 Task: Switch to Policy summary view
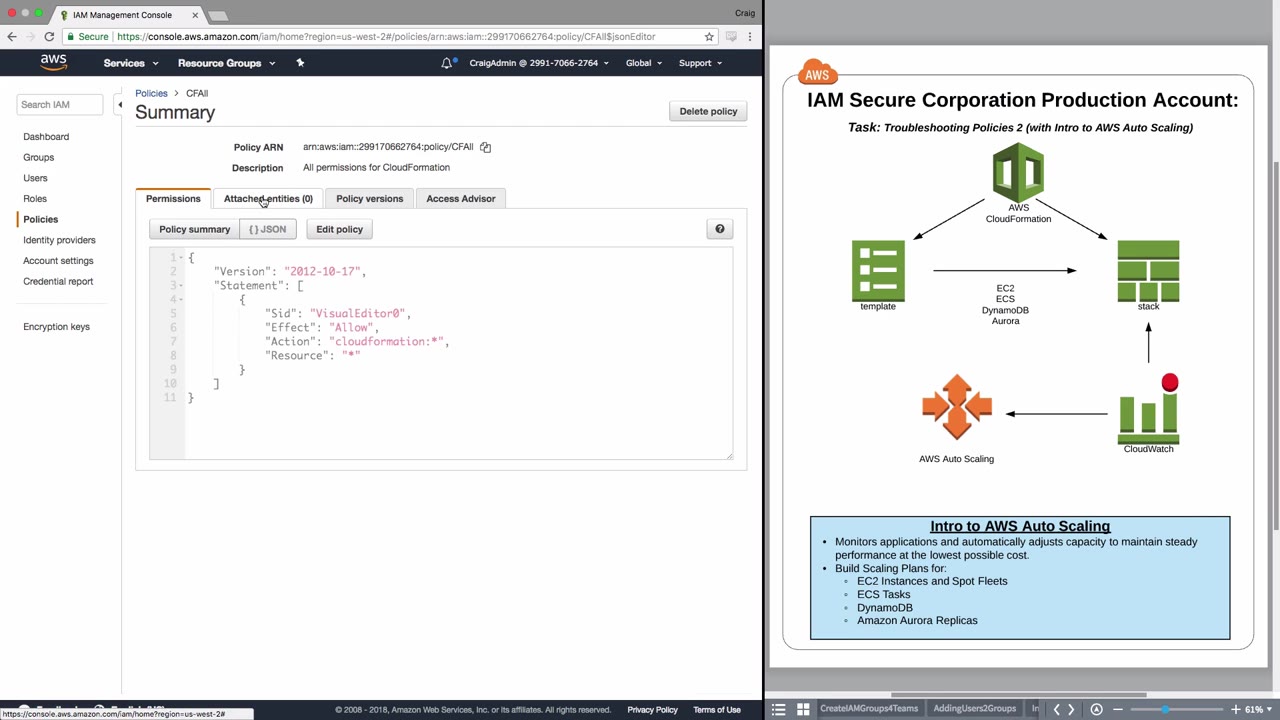[x=195, y=229]
